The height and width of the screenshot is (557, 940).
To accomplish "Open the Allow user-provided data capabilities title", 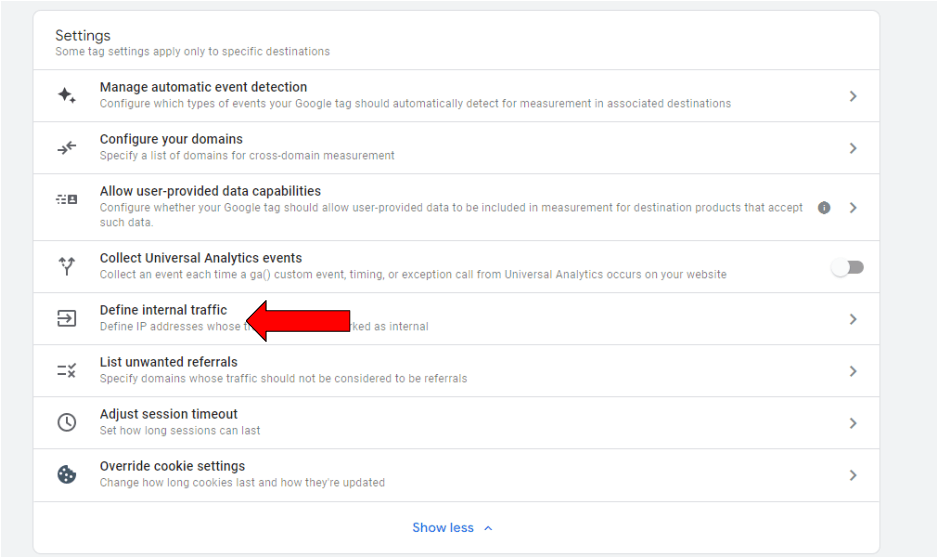I will [210, 191].
